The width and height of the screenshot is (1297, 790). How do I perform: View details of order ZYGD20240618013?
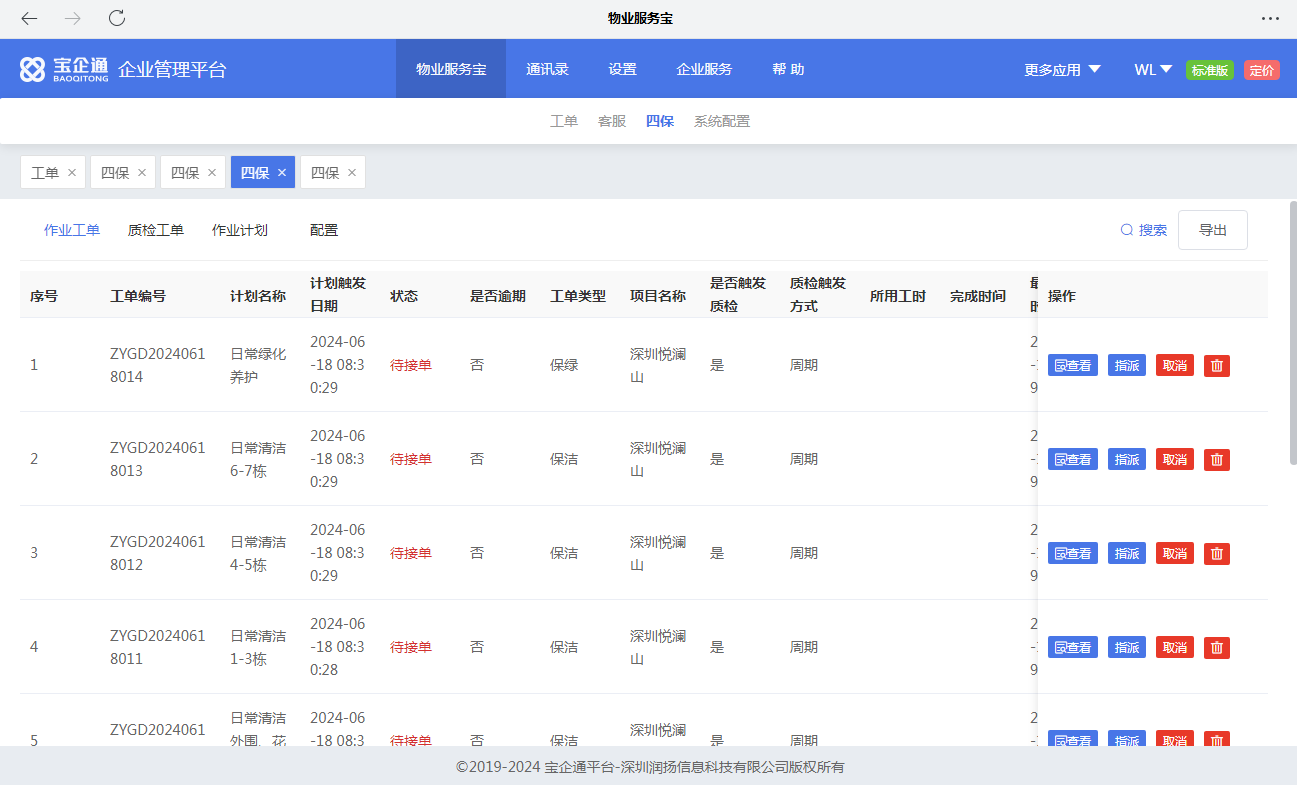pos(1073,459)
